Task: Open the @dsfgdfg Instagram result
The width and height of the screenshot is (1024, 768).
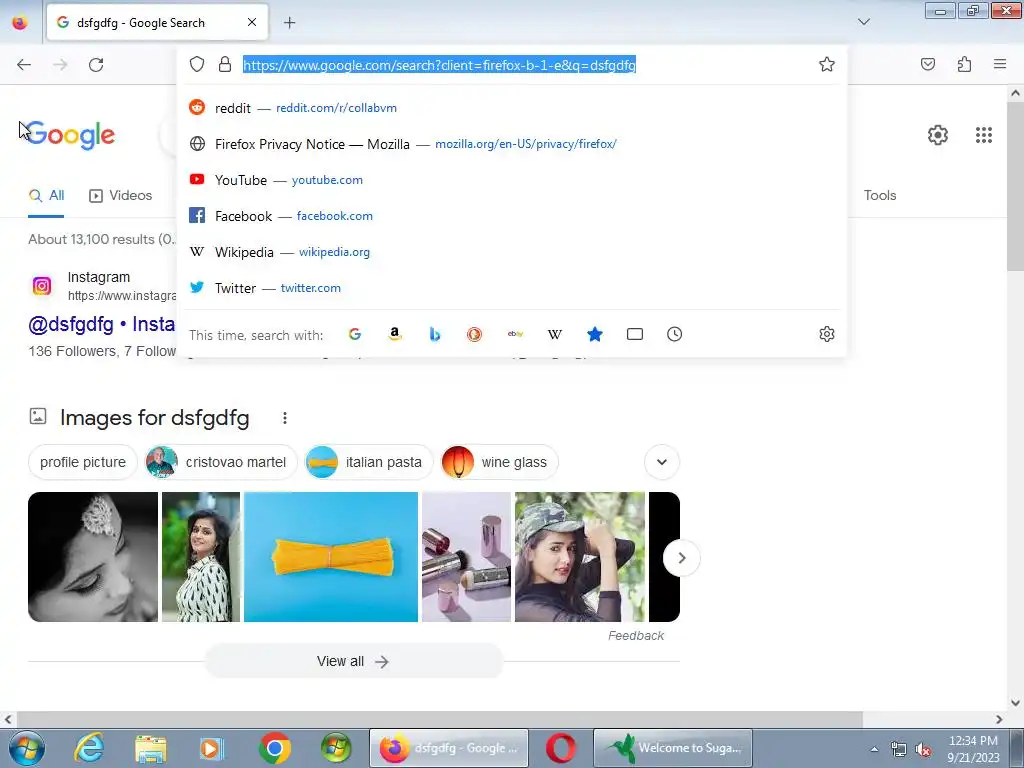Action: tap(101, 324)
